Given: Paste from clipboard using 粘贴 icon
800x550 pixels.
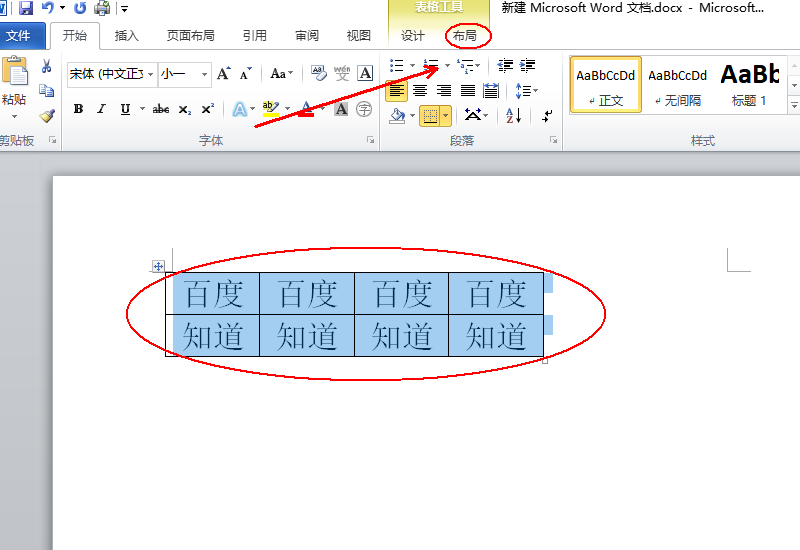Looking at the screenshot, I should pos(14,71).
